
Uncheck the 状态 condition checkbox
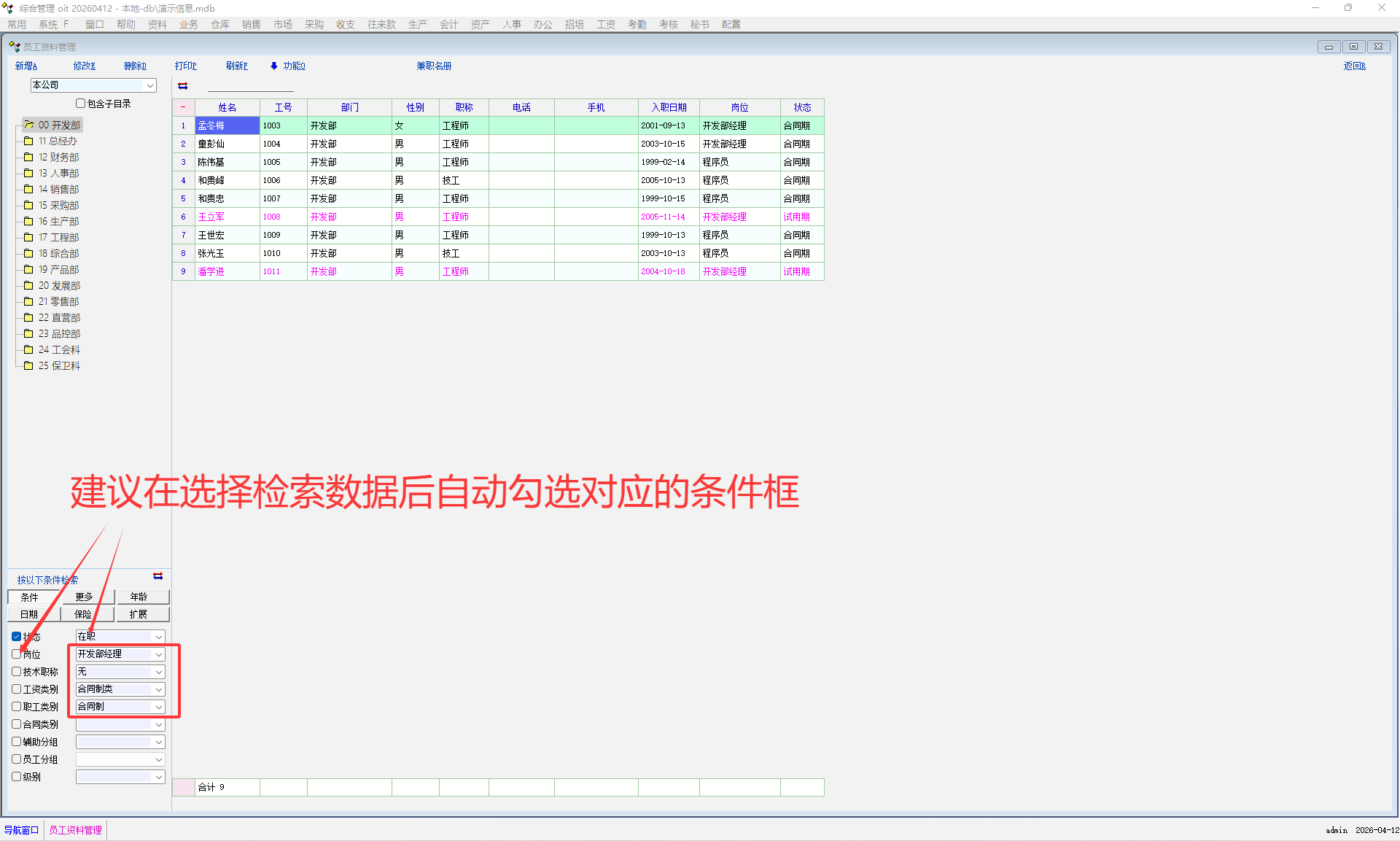(x=16, y=637)
